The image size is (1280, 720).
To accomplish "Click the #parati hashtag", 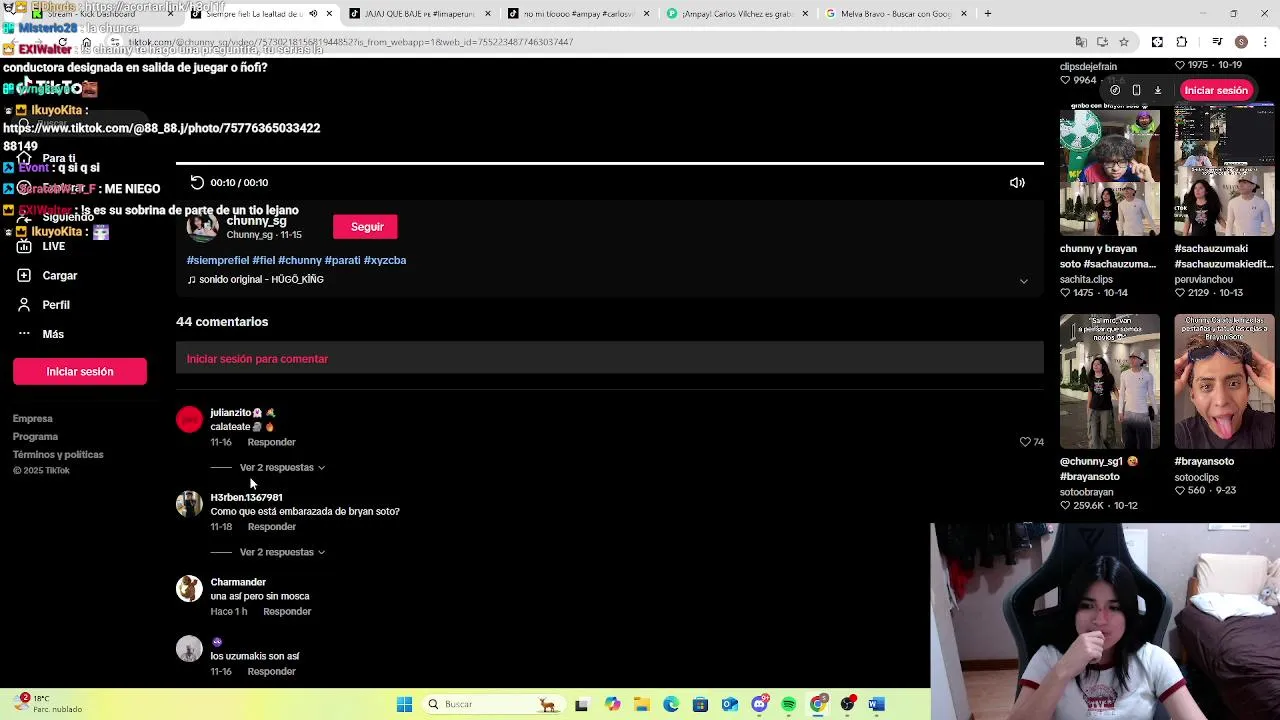I will click(x=342, y=260).
